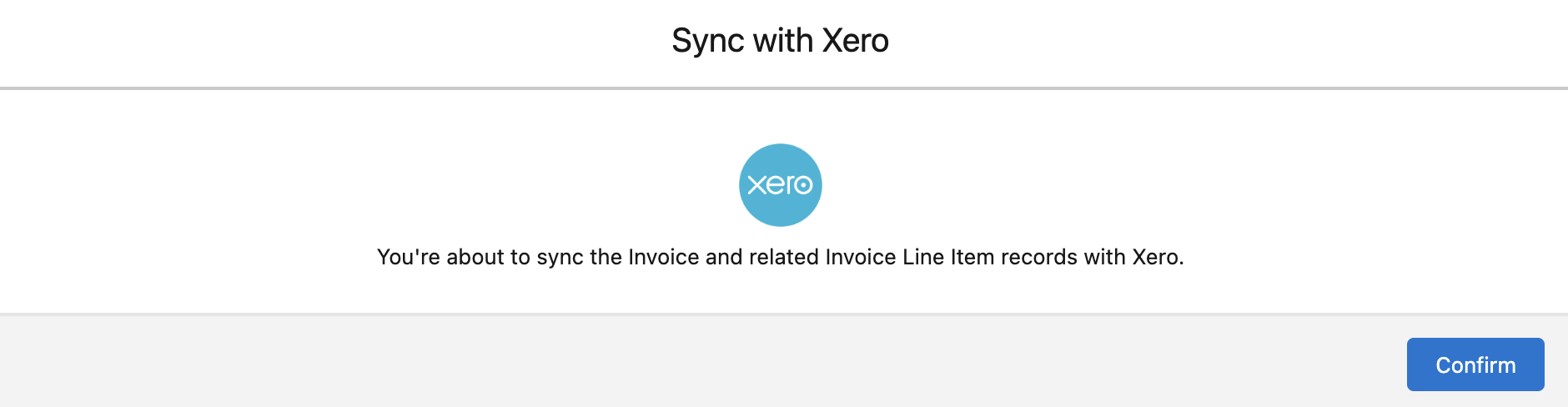Click the Xero logo in the dialog body
Screen dimensions: 1568x407
click(x=780, y=185)
